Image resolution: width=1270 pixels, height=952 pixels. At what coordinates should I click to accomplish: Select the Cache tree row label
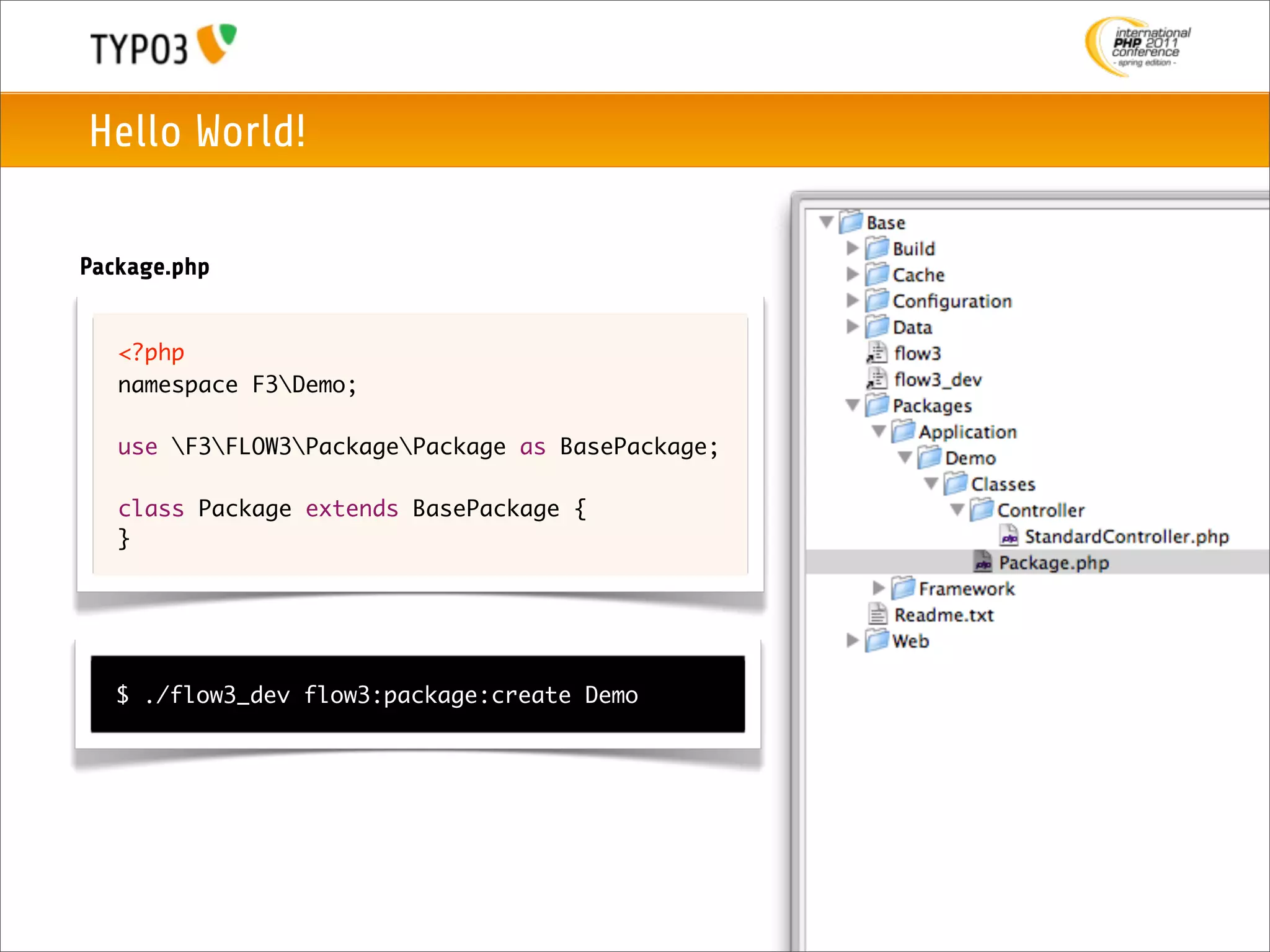[918, 275]
